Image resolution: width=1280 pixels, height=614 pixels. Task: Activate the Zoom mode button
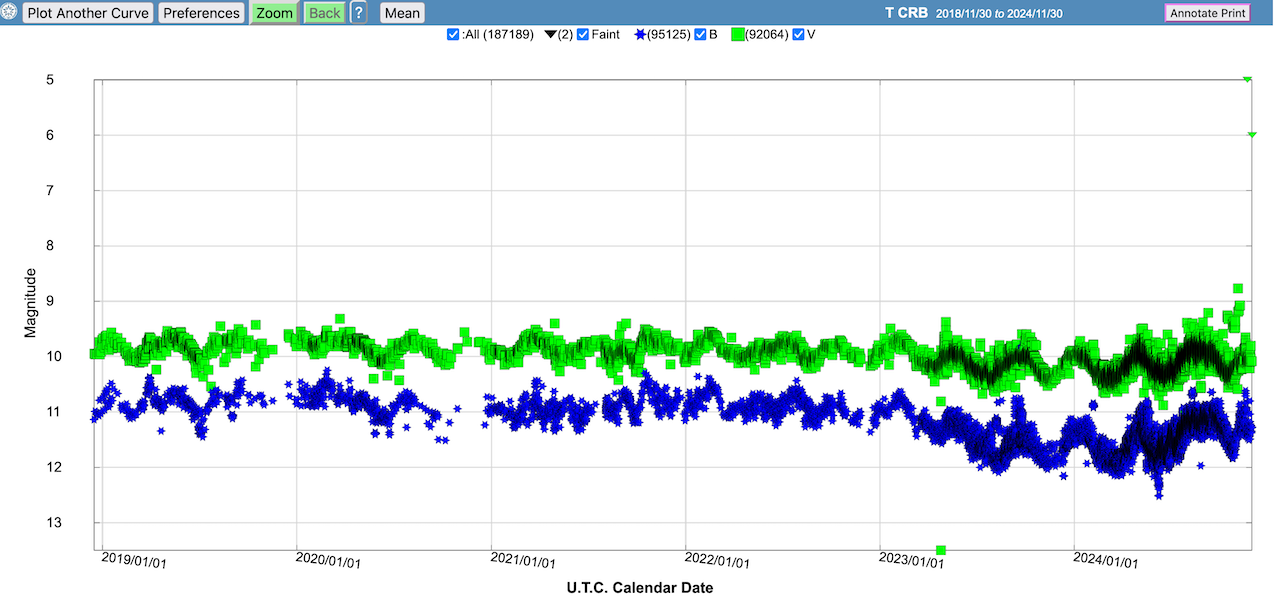click(x=274, y=13)
